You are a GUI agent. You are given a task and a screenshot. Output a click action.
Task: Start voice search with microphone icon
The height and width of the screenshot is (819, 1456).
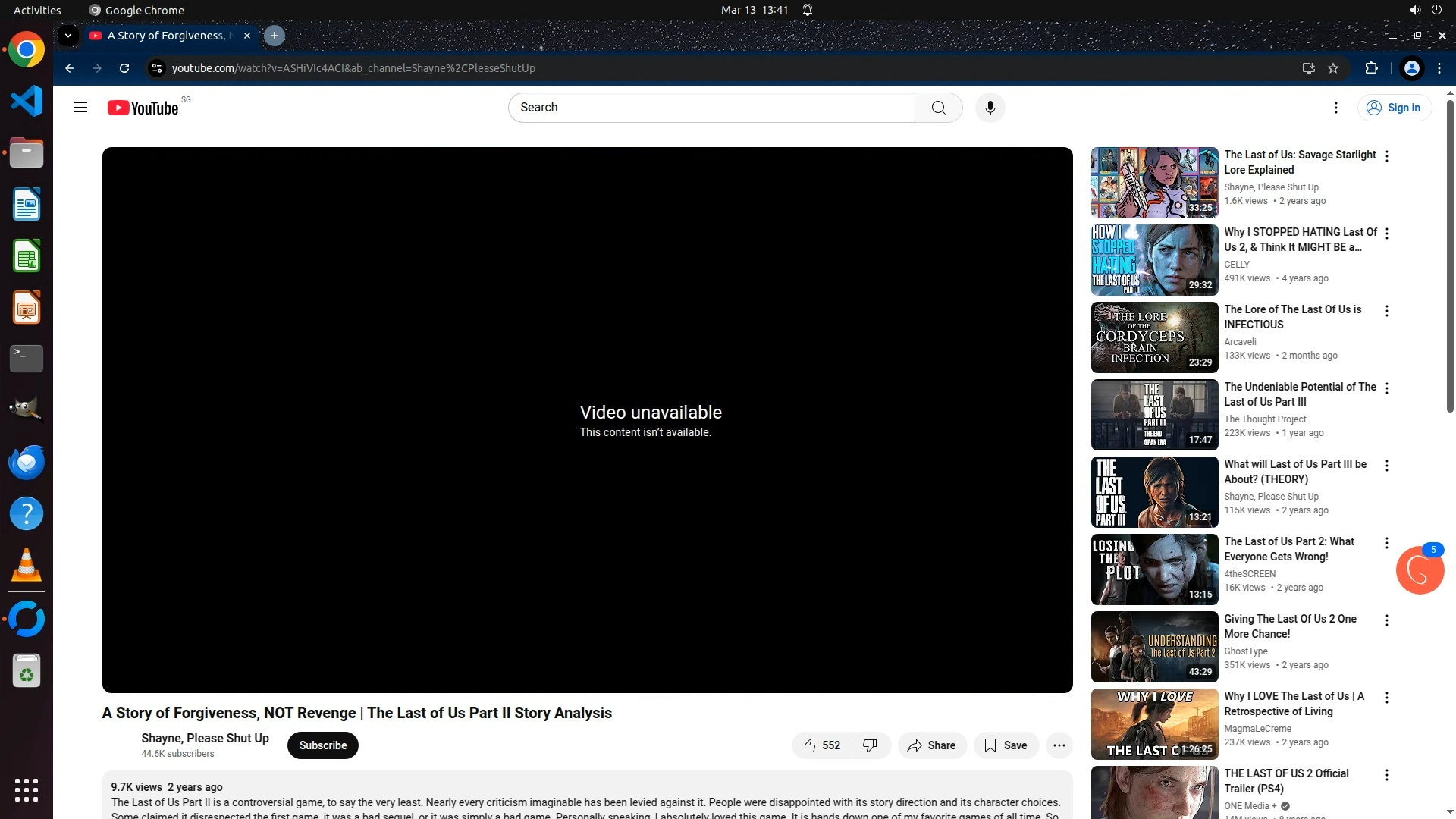pyautogui.click(x=990, y=108)
